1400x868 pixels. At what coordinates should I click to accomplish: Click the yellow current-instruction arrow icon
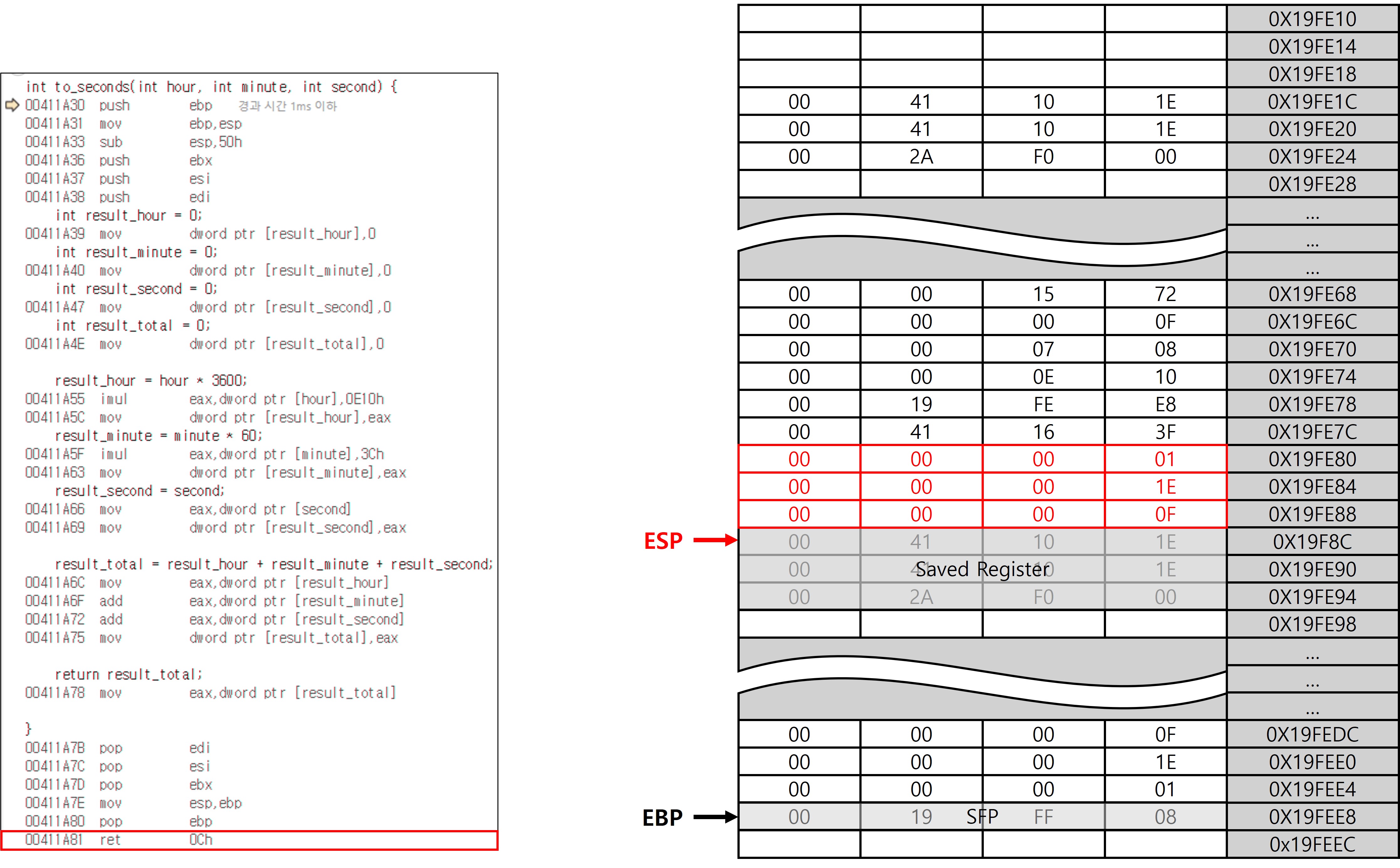(12, 105)
